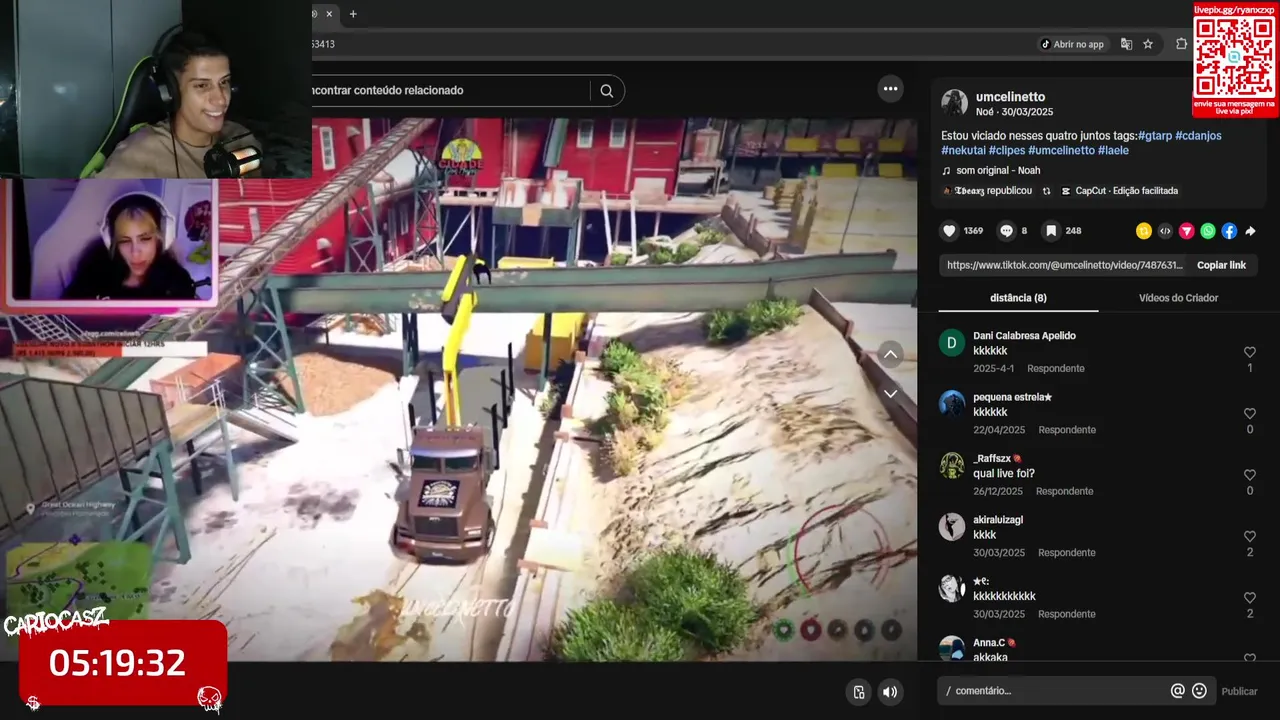Save the video with the bookmark icon
The height and width of the screenshot is (720, 1280).
pyautogui.click(x=1051, y=231)
